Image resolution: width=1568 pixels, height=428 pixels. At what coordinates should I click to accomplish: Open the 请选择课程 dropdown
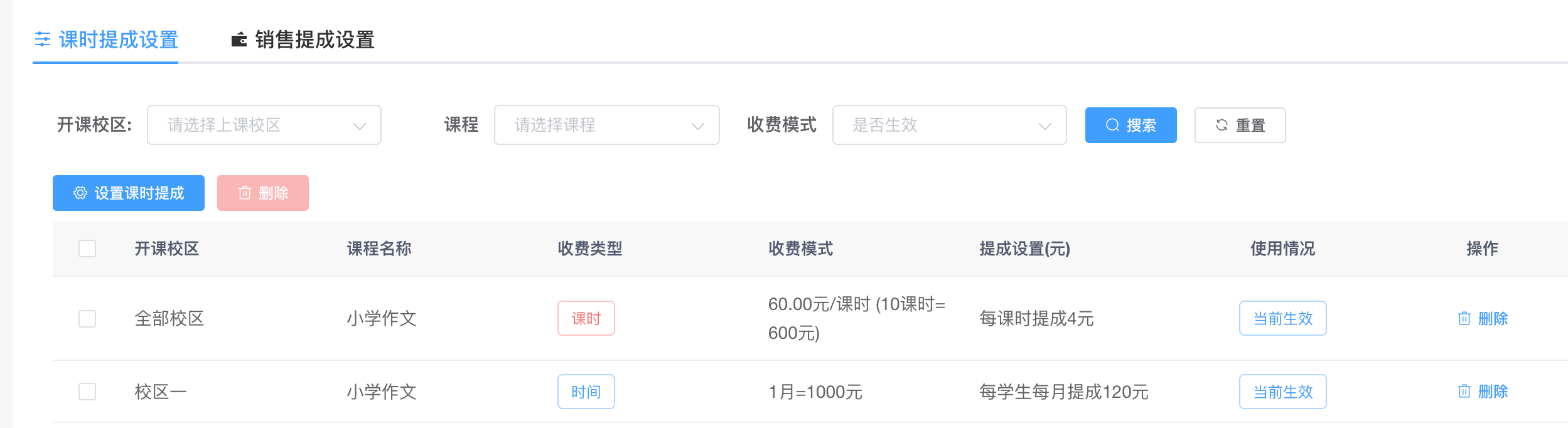pyautogui.click(x=607, y=125)
